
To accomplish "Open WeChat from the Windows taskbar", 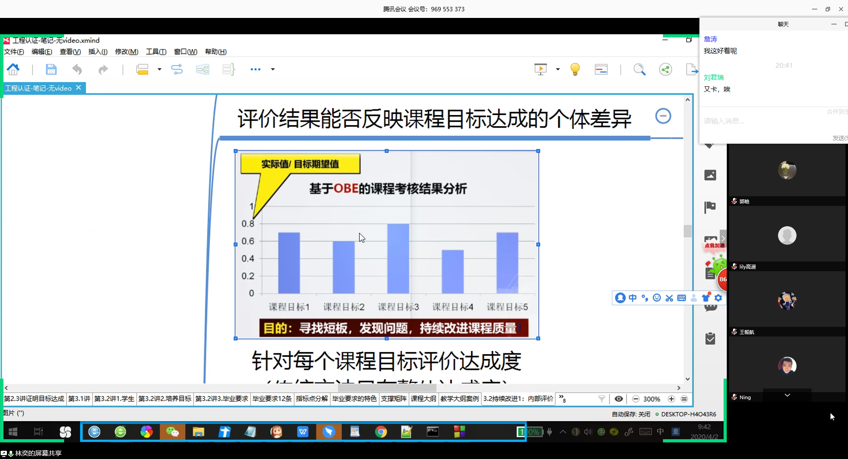I will (172, 432).
